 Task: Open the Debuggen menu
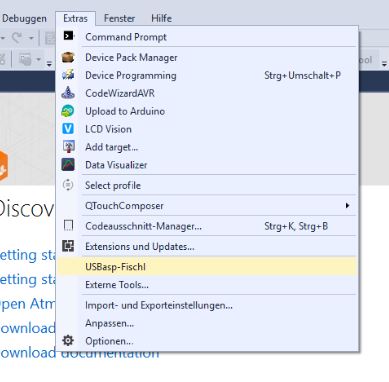(24, 18)
